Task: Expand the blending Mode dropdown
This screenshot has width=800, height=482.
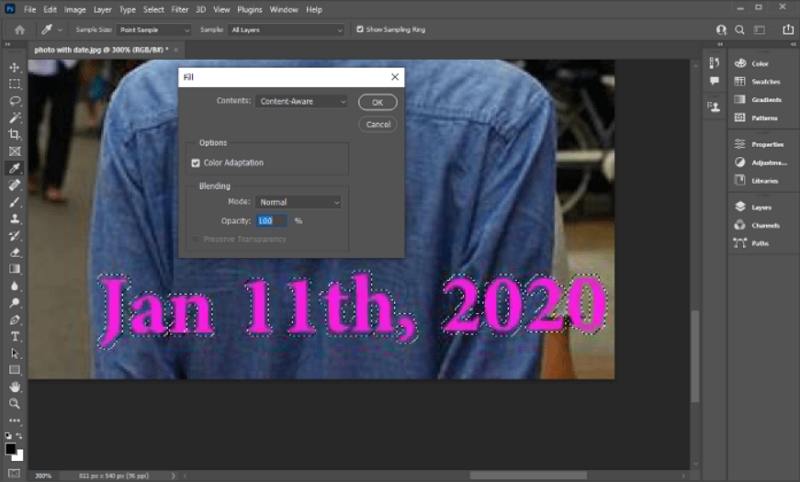Action: click(x=298, y=202)
